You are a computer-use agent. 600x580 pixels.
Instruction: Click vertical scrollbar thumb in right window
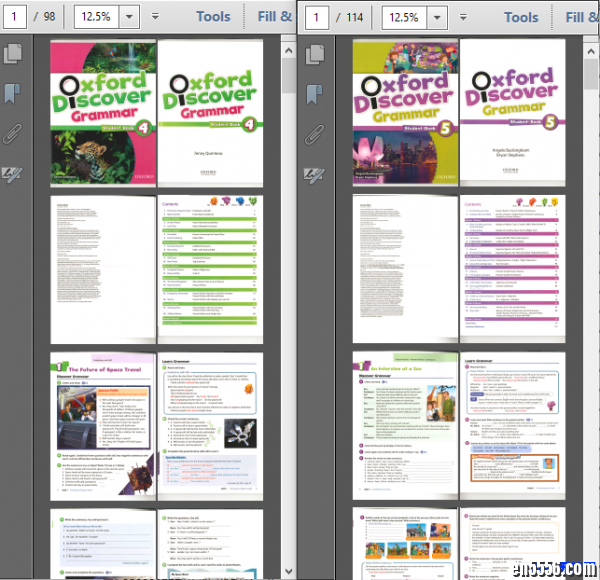592,75
